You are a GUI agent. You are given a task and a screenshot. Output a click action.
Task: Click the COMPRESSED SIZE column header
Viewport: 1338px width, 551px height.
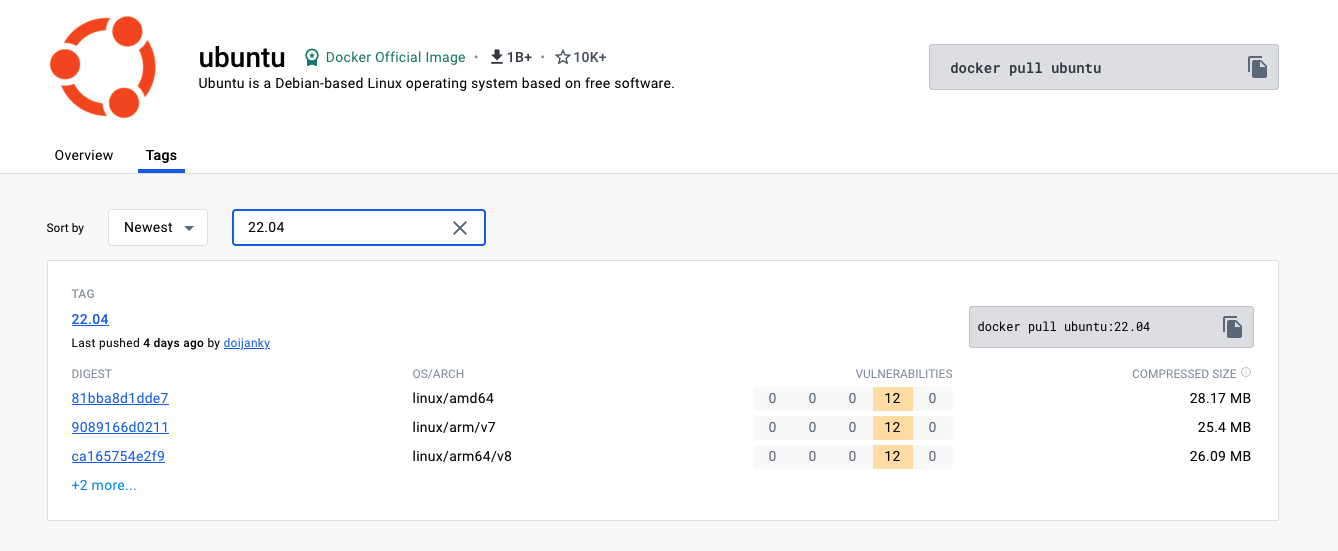(x=1184, y=374)
